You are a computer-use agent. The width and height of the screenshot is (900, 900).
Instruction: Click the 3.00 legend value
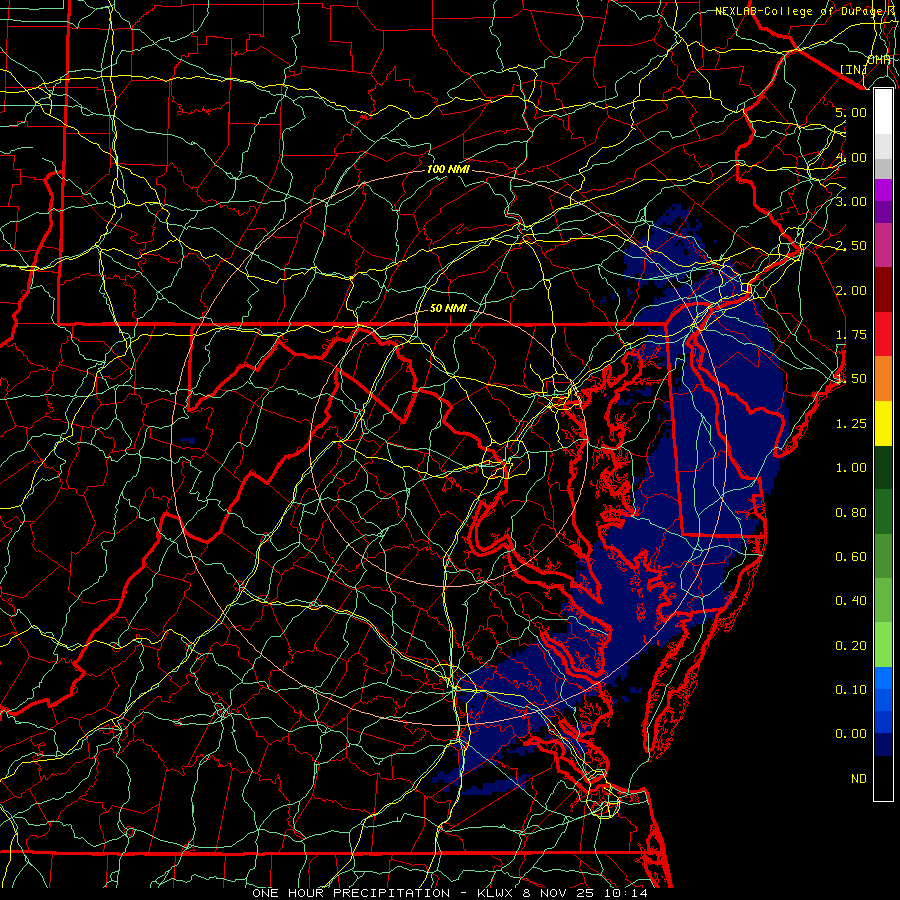click(851, 201)
